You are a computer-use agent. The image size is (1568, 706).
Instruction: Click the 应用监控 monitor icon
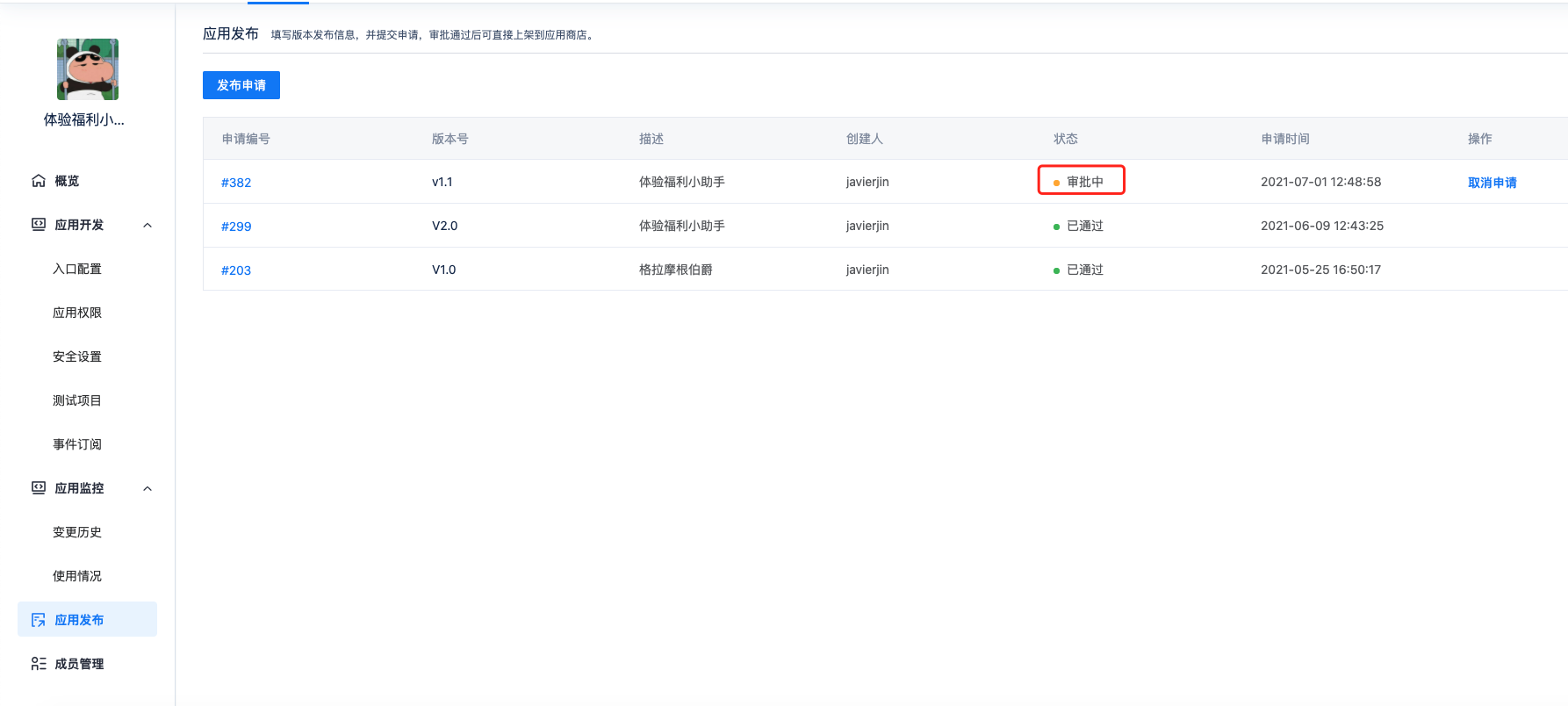point(39,488)
